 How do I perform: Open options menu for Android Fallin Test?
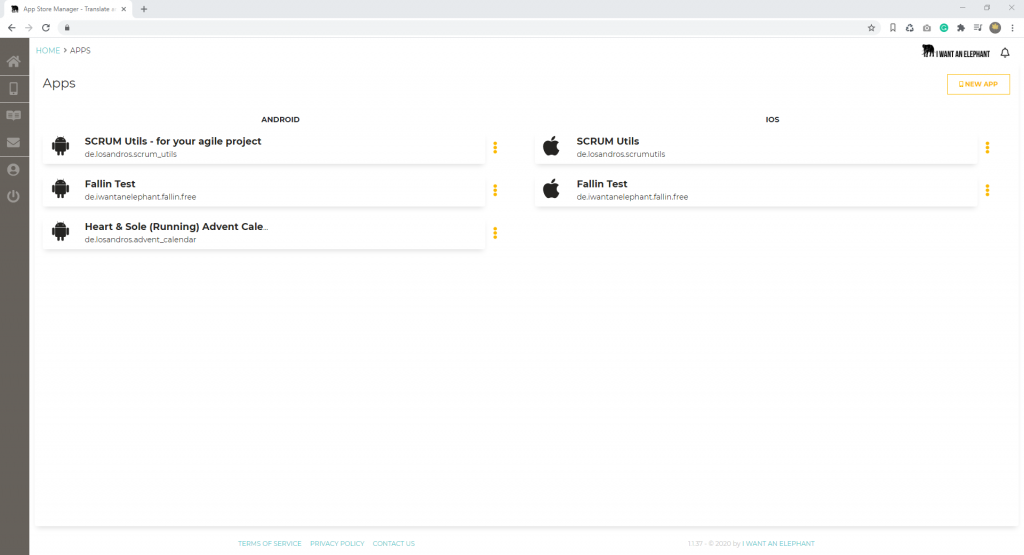495,190
